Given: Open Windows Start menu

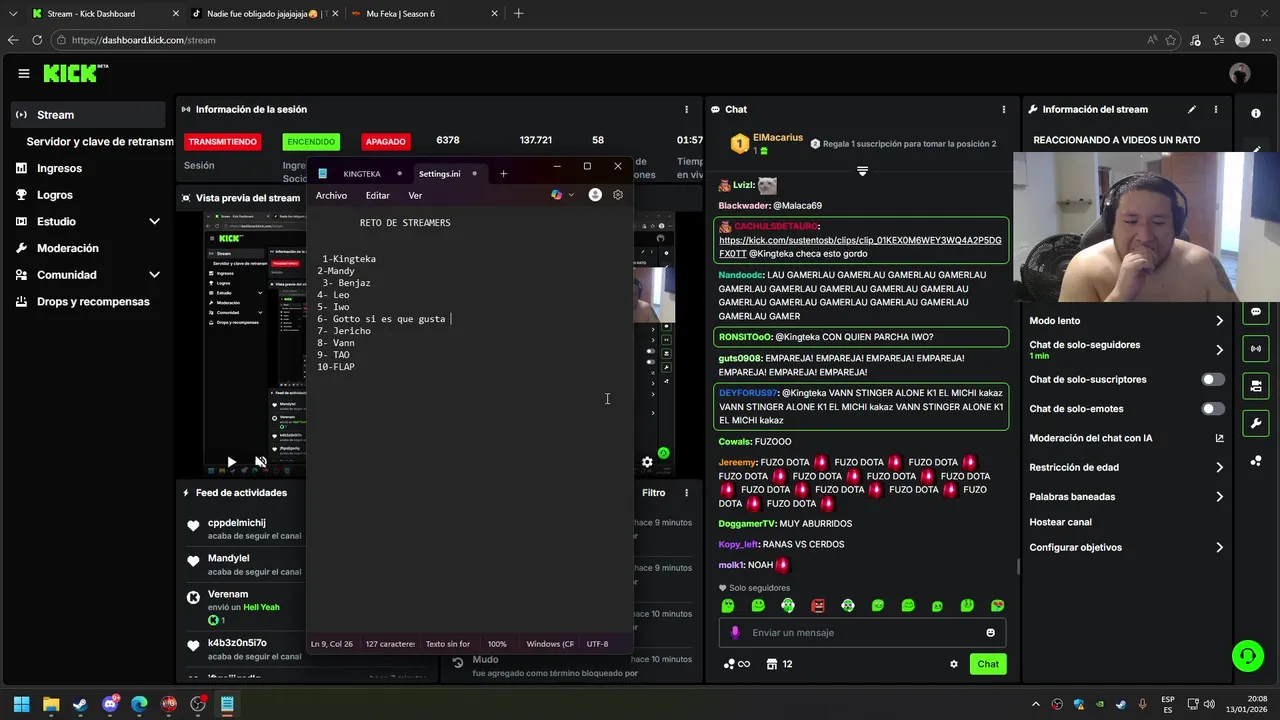Looking at the screenshot, I should [21, 704].
